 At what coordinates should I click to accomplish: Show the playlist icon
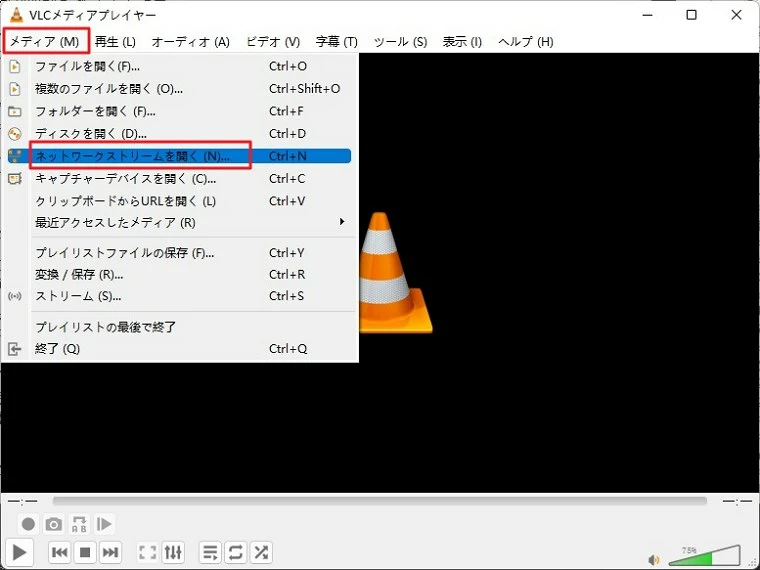click(210, 552)
